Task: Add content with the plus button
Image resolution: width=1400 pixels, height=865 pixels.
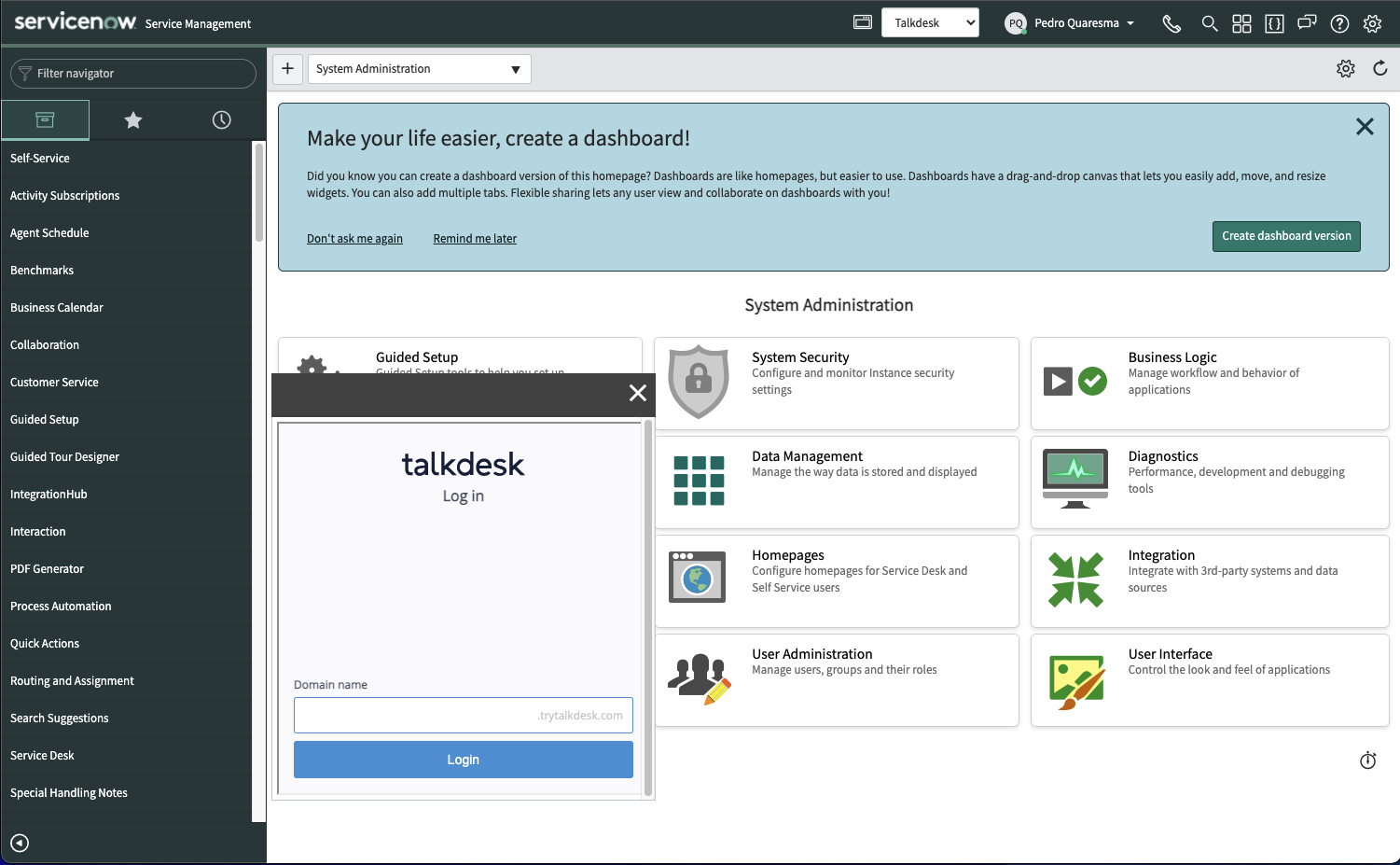Action: pyautogui.click(x=287, y=68)
